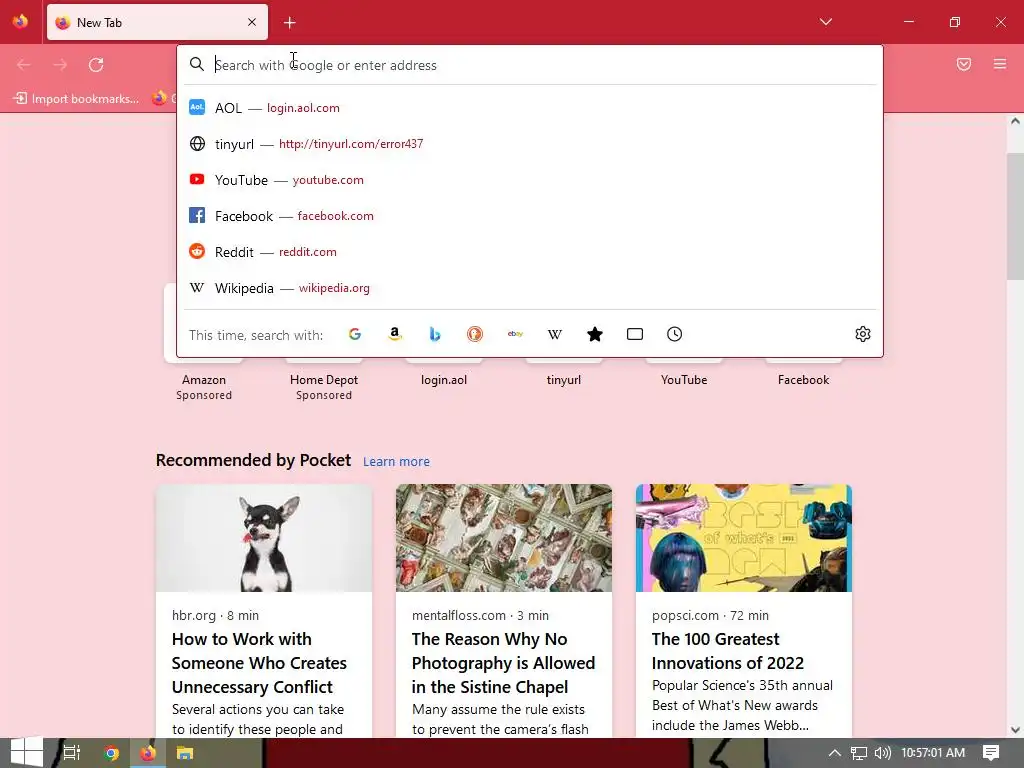Reload the current page
The height and width of the screenshot is (768, 1024).
tap(96, 65)
